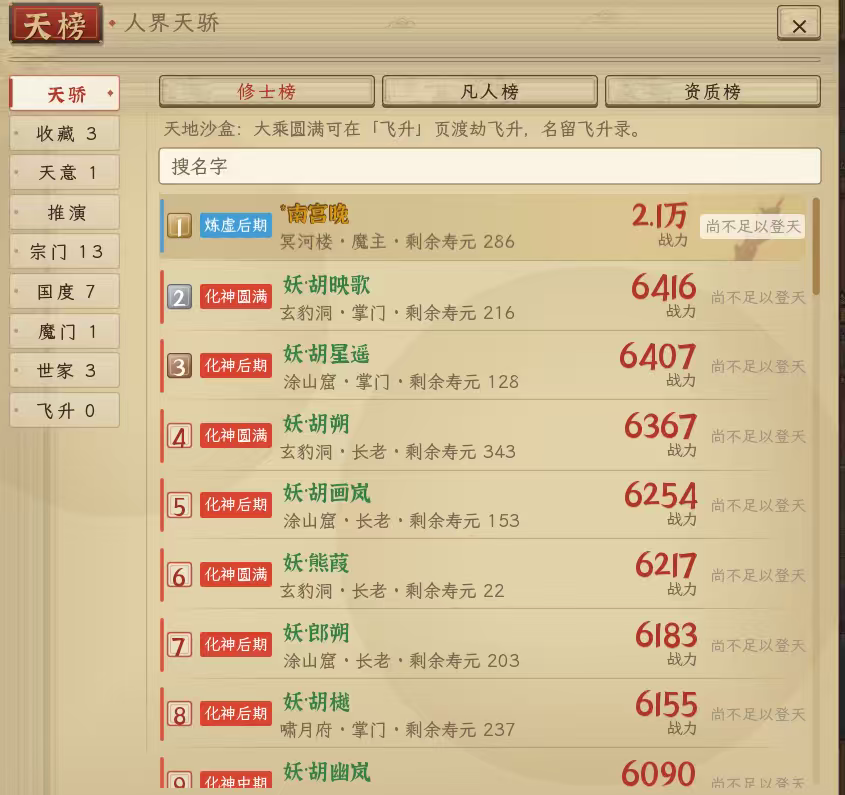Click the 炼虚后期 blue realm tag
This screenshot has height=795, width=845.
pos(236,225)
